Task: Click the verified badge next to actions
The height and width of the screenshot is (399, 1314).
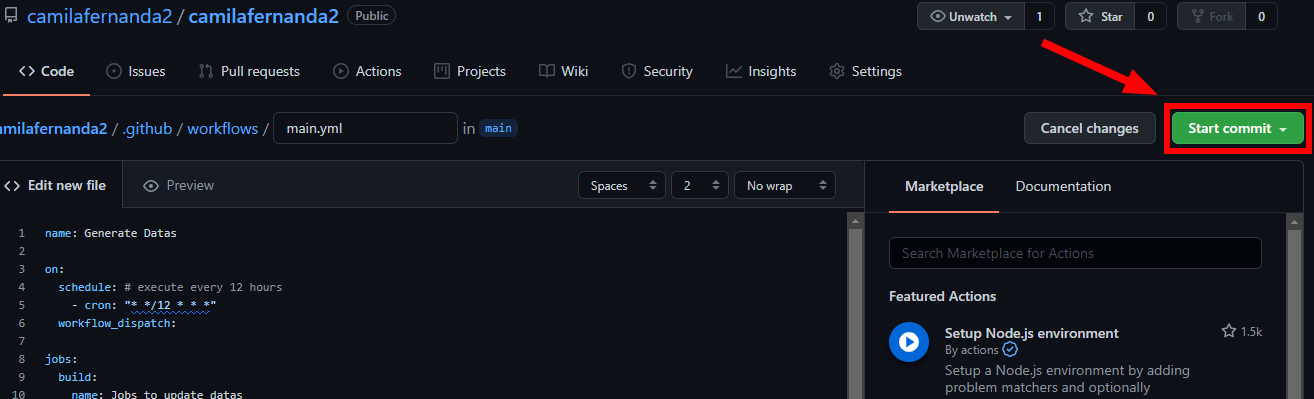Action: pyautogui.click(x=1010, y=350)
